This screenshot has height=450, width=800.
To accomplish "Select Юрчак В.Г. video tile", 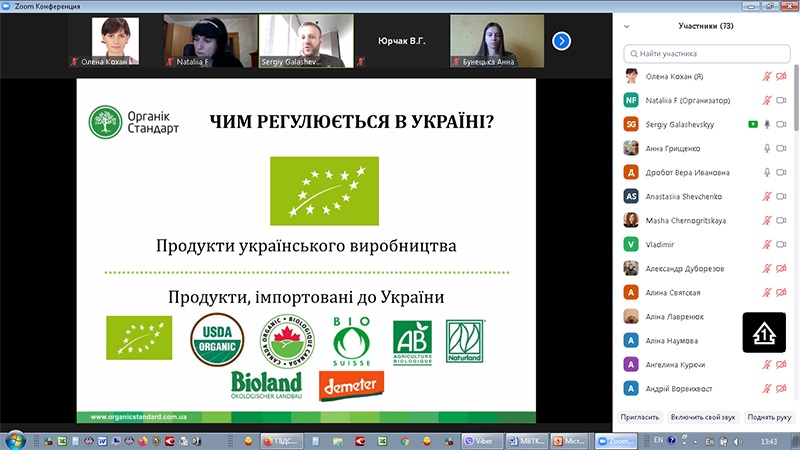I will click(x=402, y=41).
